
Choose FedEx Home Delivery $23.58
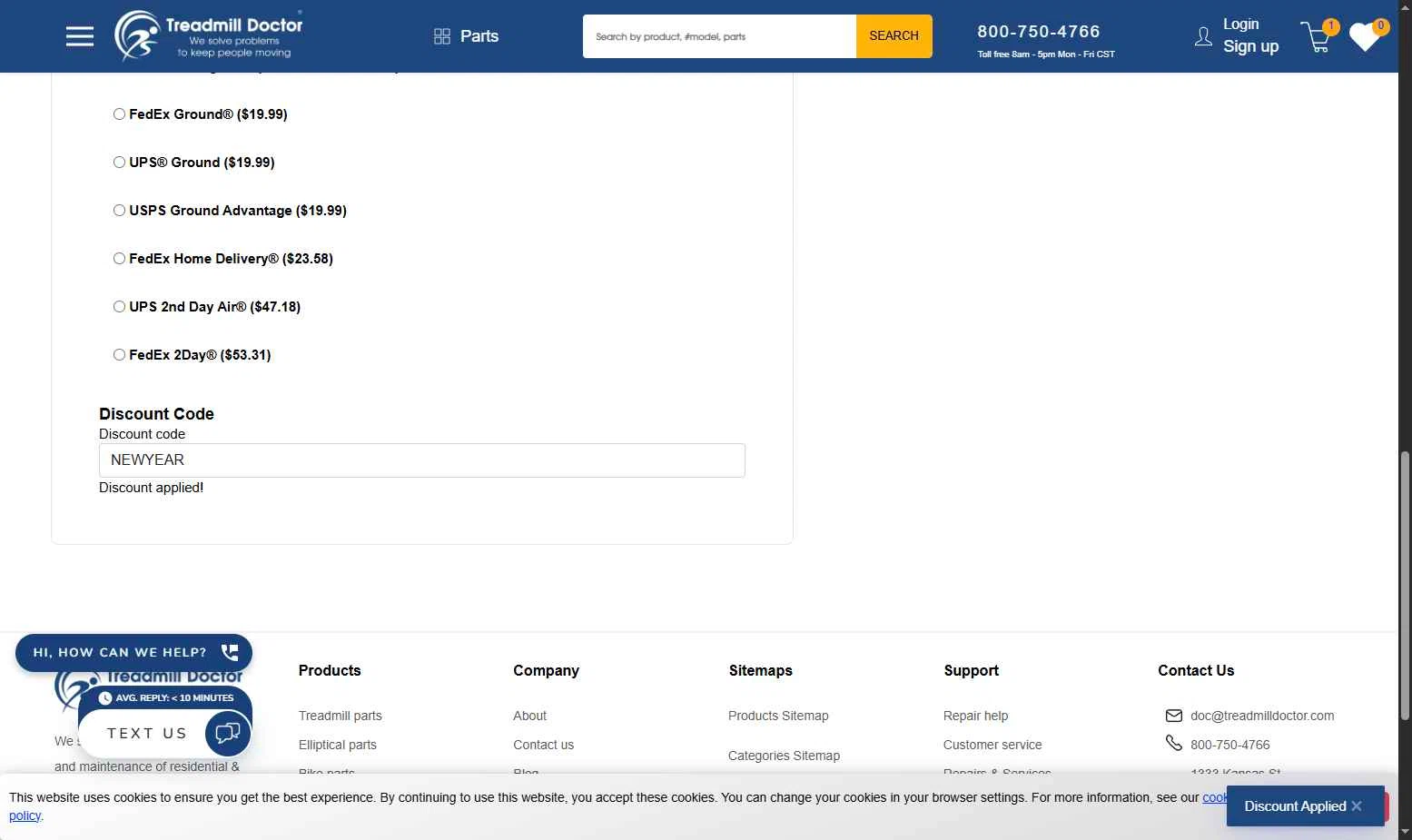point(119,259)
